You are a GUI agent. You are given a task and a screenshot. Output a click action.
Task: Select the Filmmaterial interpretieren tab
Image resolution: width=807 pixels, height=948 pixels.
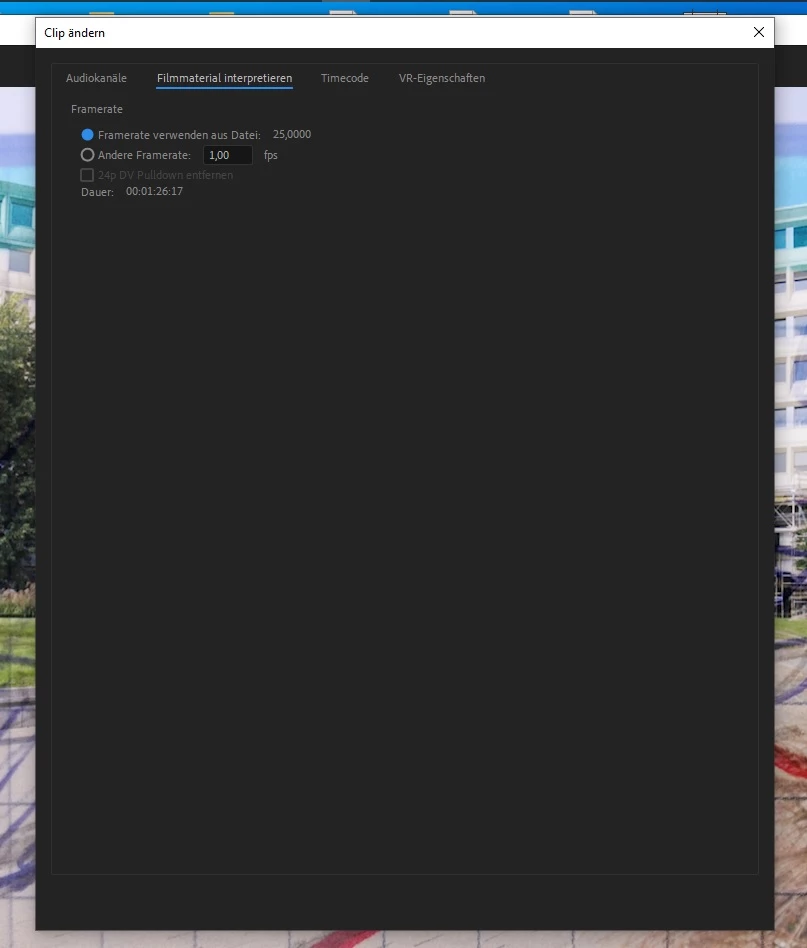(224, 78)
